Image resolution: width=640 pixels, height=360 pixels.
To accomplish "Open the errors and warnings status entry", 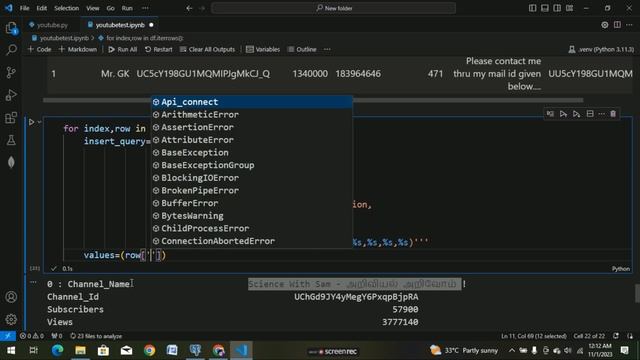I will tap(32, 336).
